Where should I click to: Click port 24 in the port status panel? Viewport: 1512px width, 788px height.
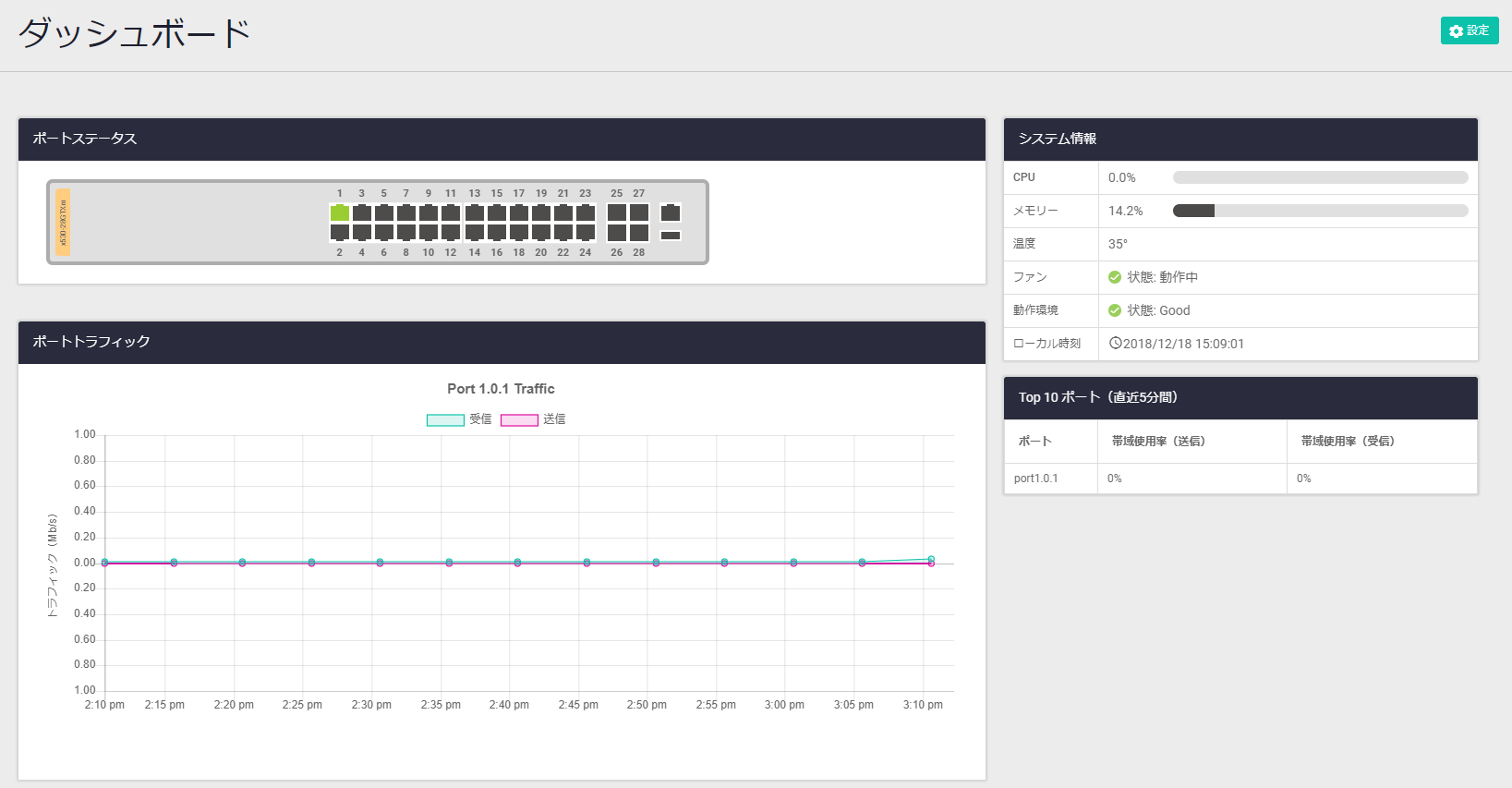point(586,233)
